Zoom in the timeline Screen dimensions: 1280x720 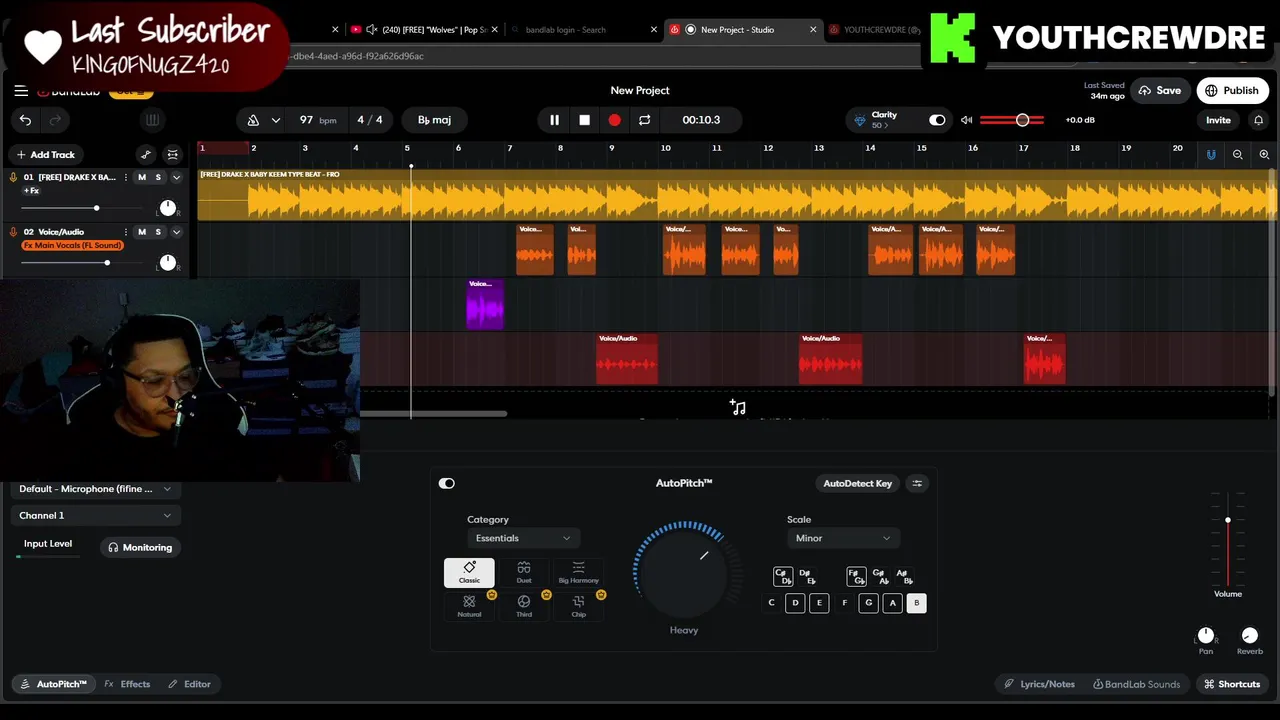[x=1264, y=154]
